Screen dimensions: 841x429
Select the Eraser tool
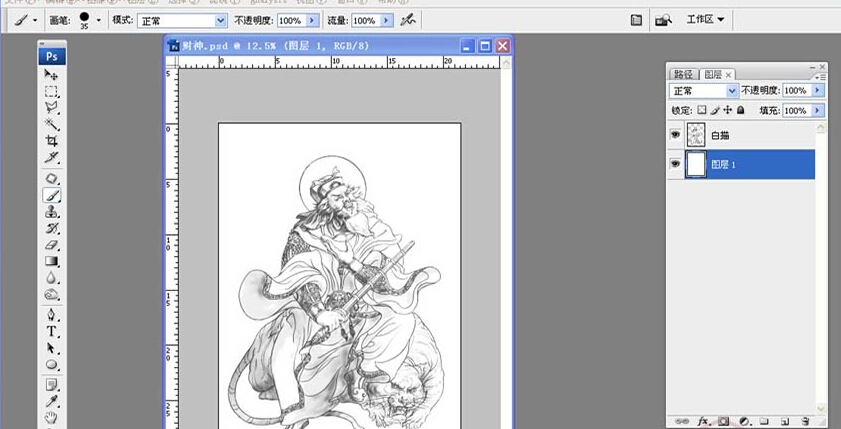point(51,245)
